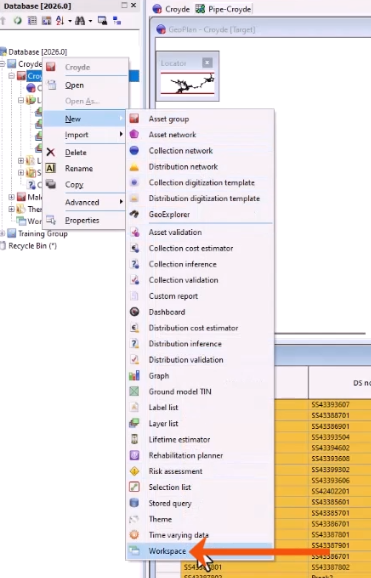Click the Rehabilitation planner purple icon
This screenshot has height=578, width=371.
pyautogui.click(x=134, y=455)
